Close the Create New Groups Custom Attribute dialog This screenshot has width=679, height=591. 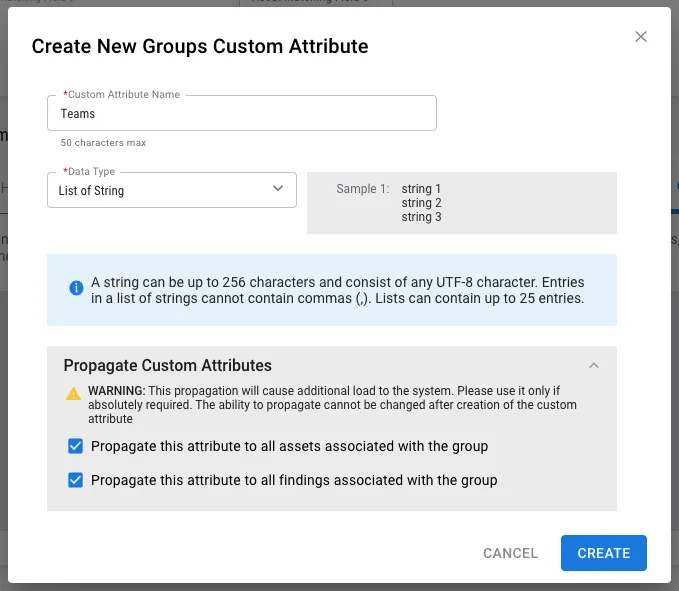(x=641, y=36)
